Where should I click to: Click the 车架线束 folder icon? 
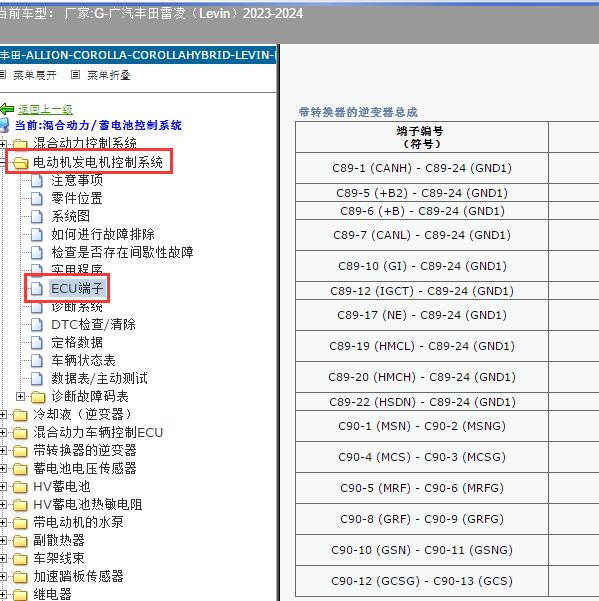pos(20,559)
